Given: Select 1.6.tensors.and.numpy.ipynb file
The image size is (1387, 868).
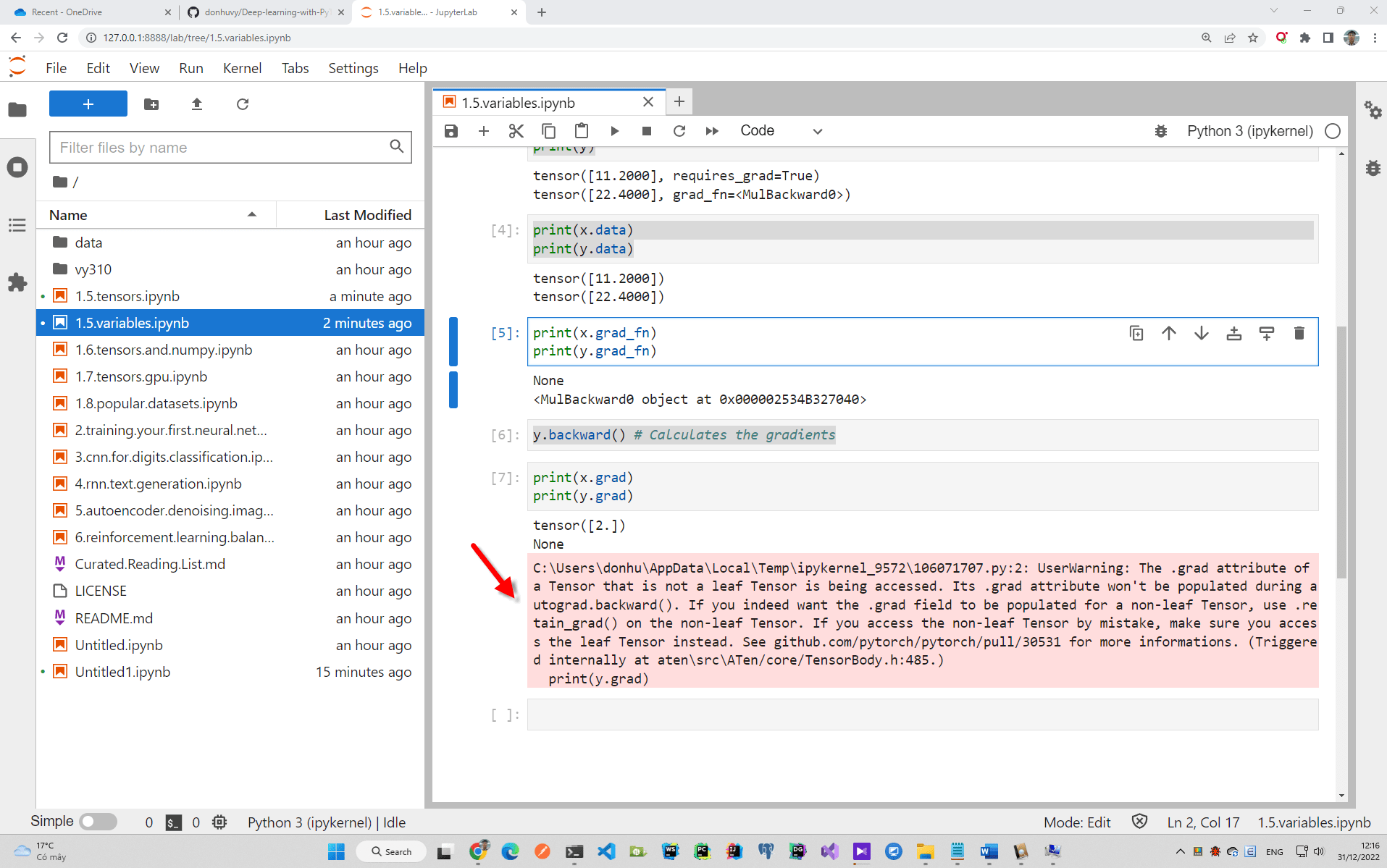Looking at the screenshot, I should [230, 350].
